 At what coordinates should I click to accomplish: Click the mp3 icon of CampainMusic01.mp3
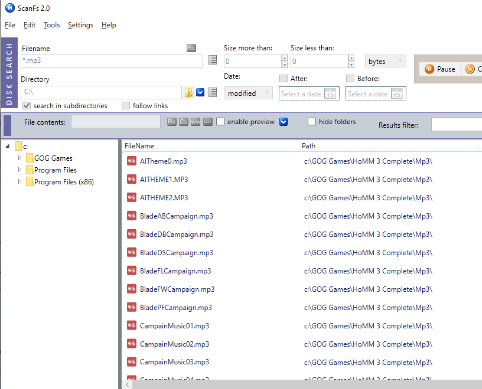pos(132,326)
